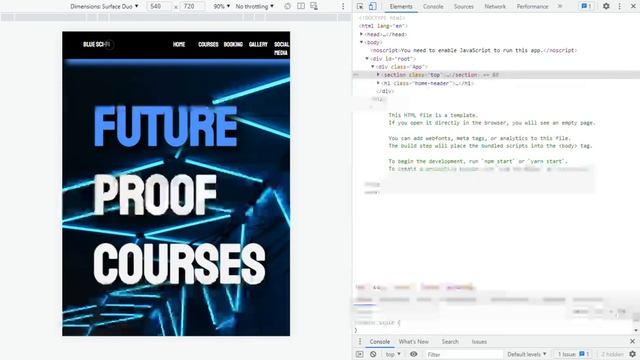This screenshot has width=640, height=360.
Task: Click the large white COURSES heading
Action: click(179, 264)
